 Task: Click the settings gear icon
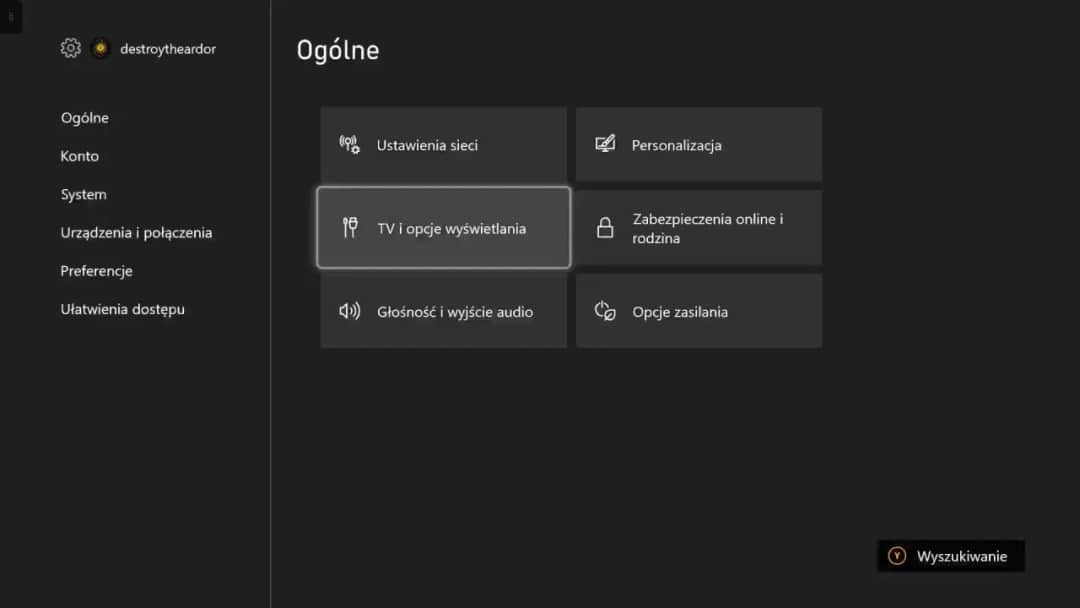pyautogui.click(x=70, y=48)
